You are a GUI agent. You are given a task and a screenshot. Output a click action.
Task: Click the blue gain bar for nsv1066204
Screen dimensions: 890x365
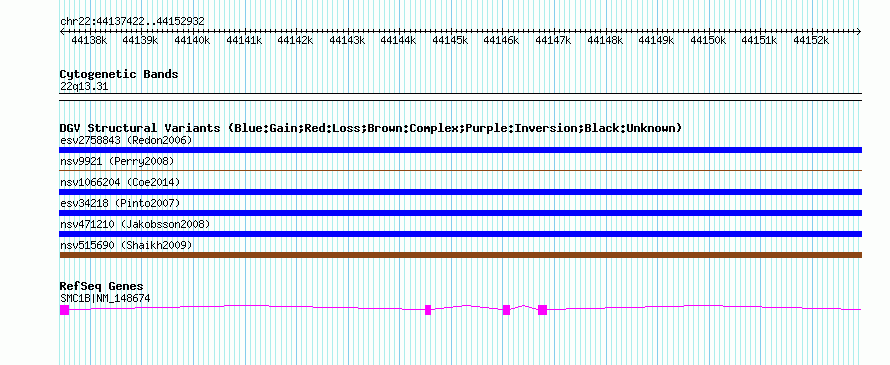click(461, 192)
